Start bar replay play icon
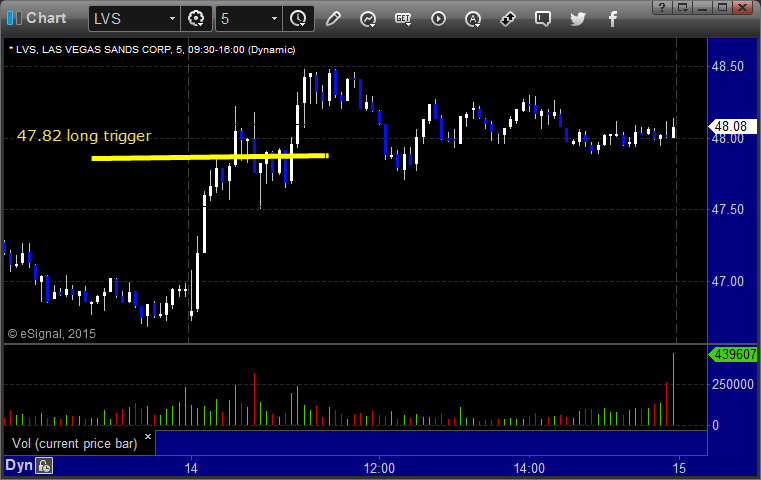761x480 pixels. point(438,19)
